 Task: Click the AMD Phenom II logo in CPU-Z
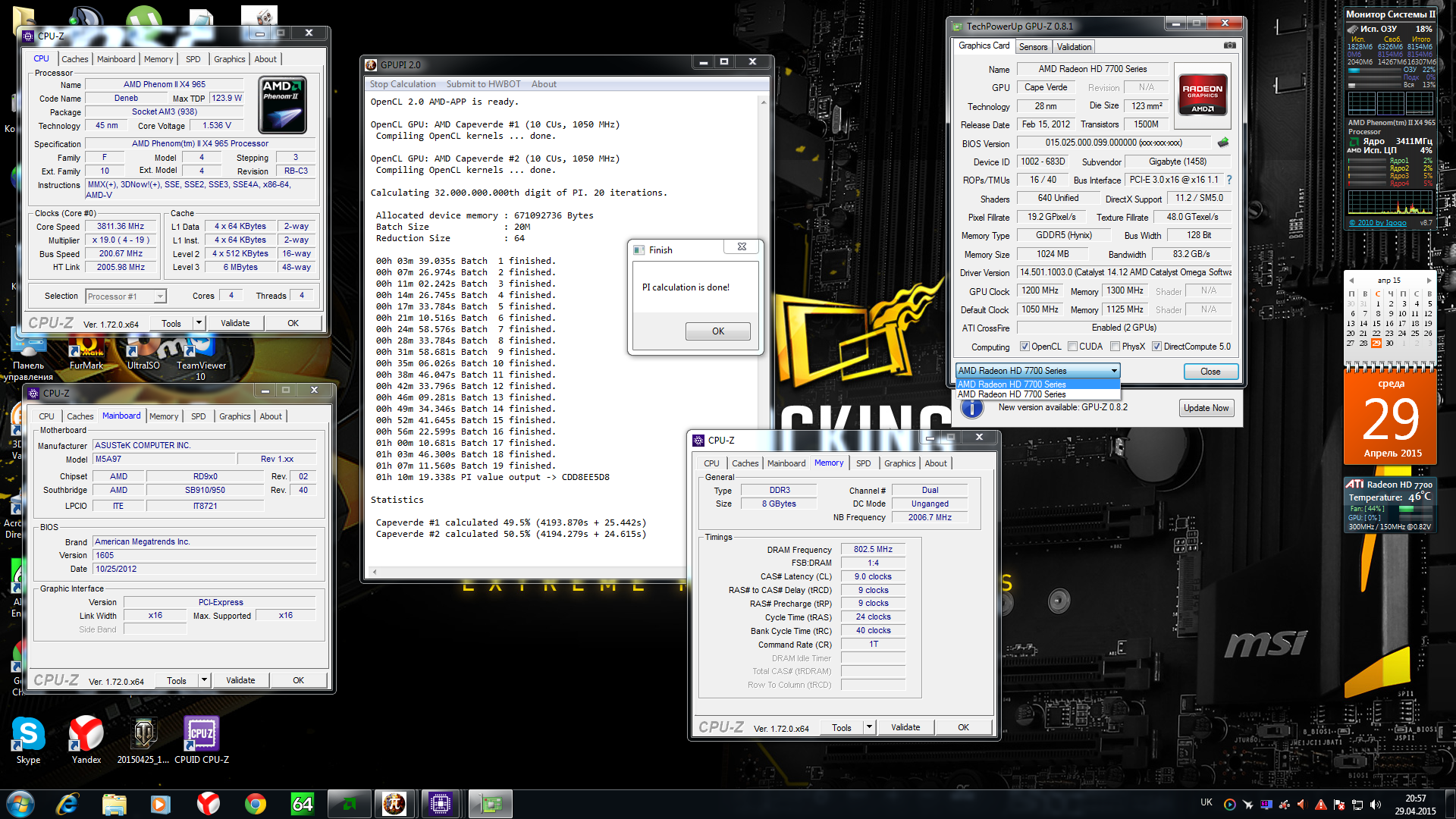pos(283,104)
